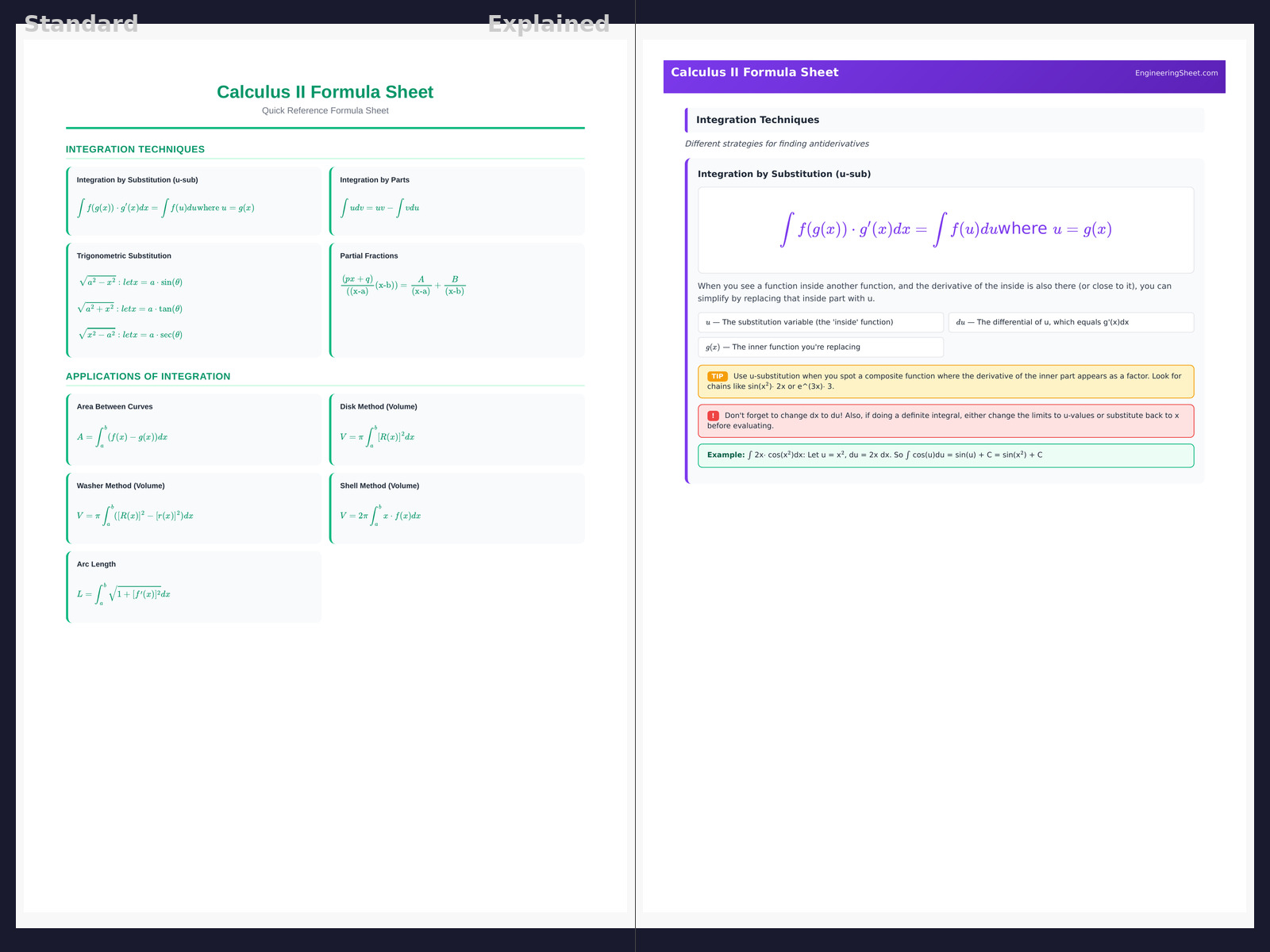The width and height of the screenshot is (1270, 952).
Task: Click the du differential definition box
Action: point(1071,322)
